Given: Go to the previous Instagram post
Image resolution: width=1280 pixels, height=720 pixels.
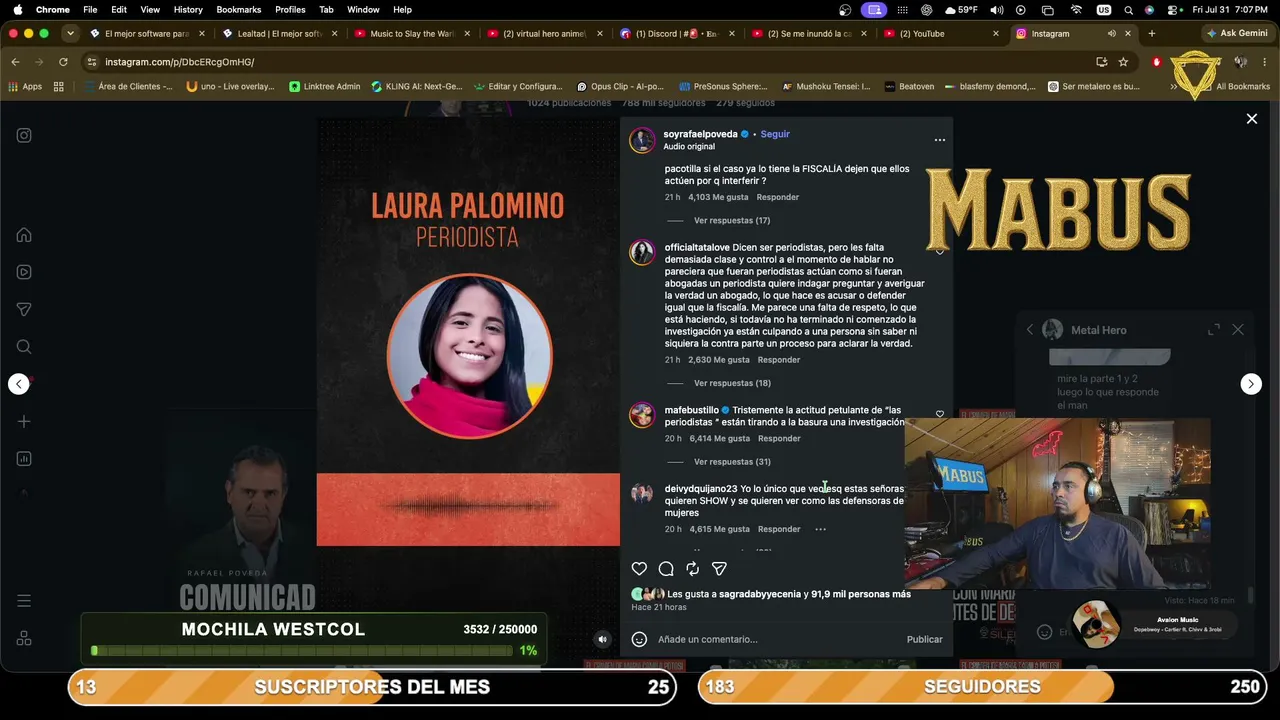Looking at the screenshot, I should click(x=19, y=384).
